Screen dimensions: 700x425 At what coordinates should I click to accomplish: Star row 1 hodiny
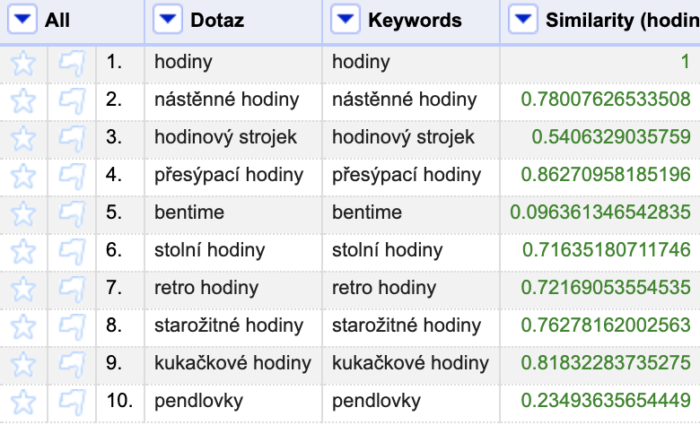tap(23, 62)
